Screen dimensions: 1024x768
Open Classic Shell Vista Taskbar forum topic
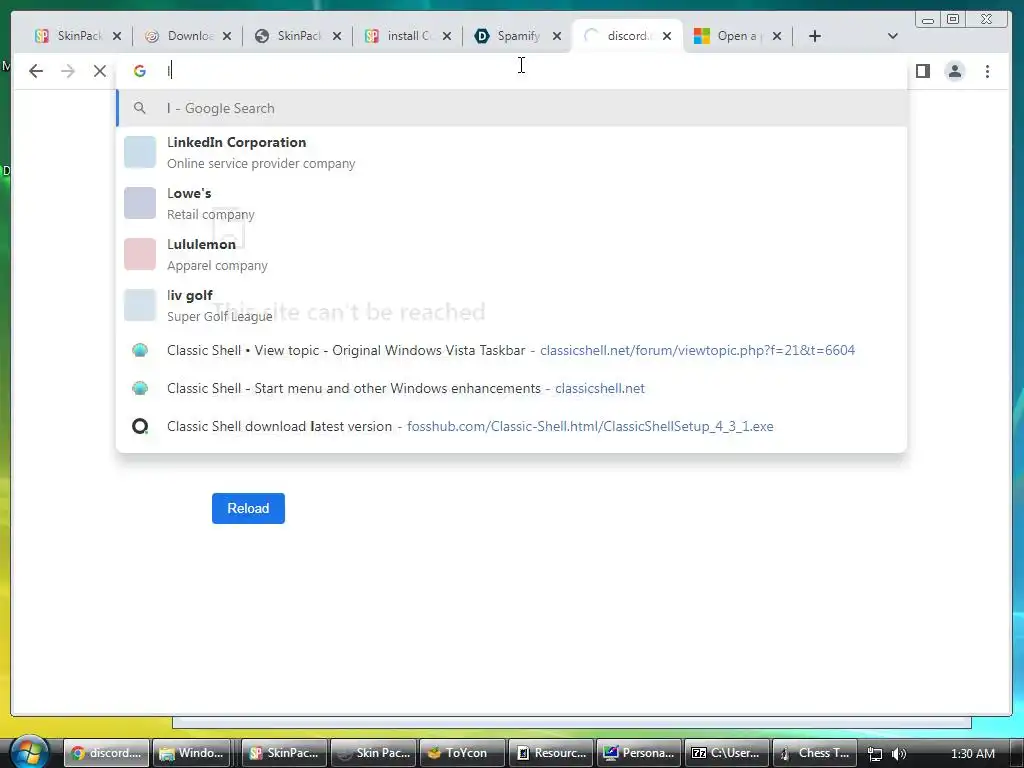[511, 350]
